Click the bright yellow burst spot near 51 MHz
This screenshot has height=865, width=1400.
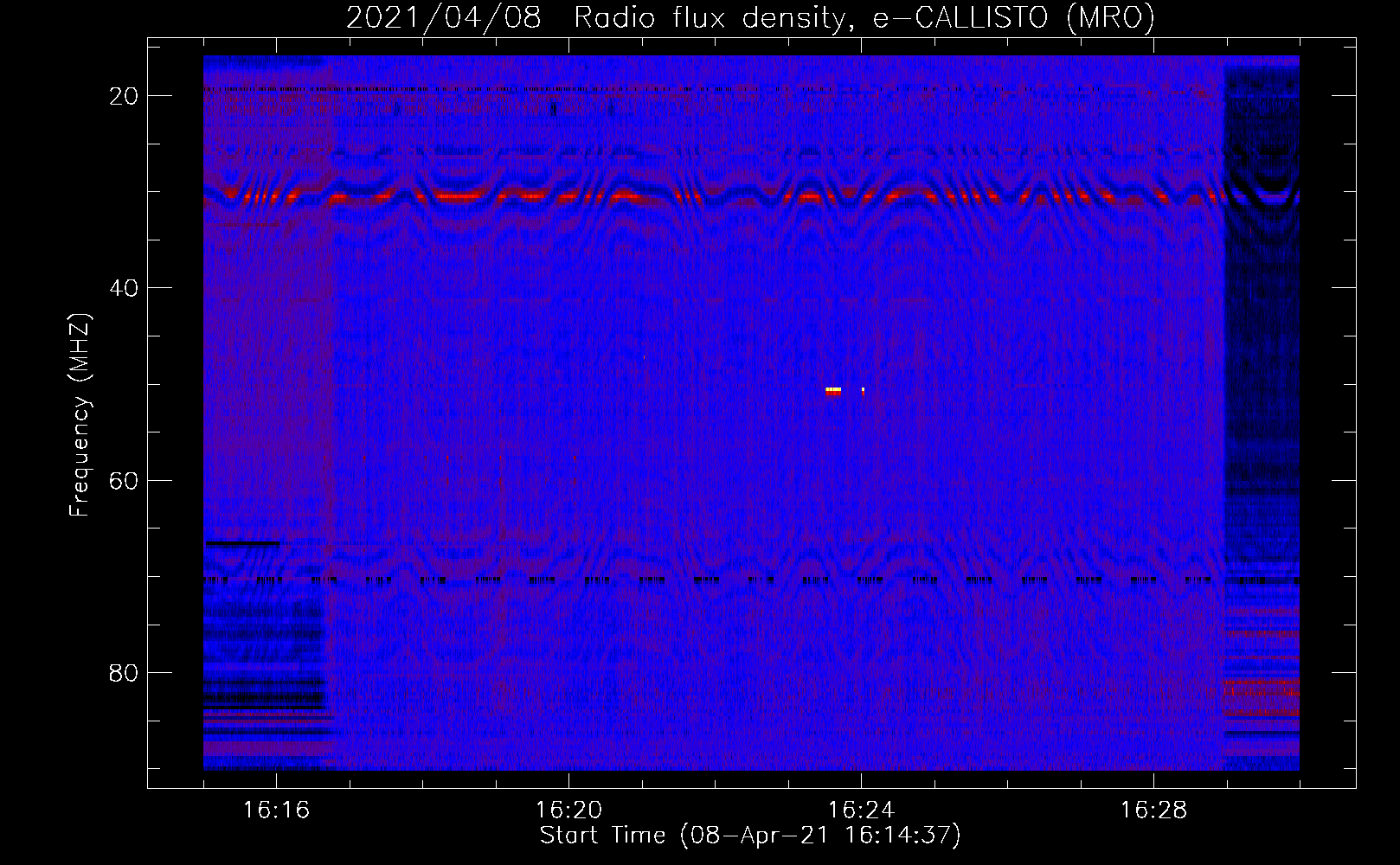pos(833,391)
